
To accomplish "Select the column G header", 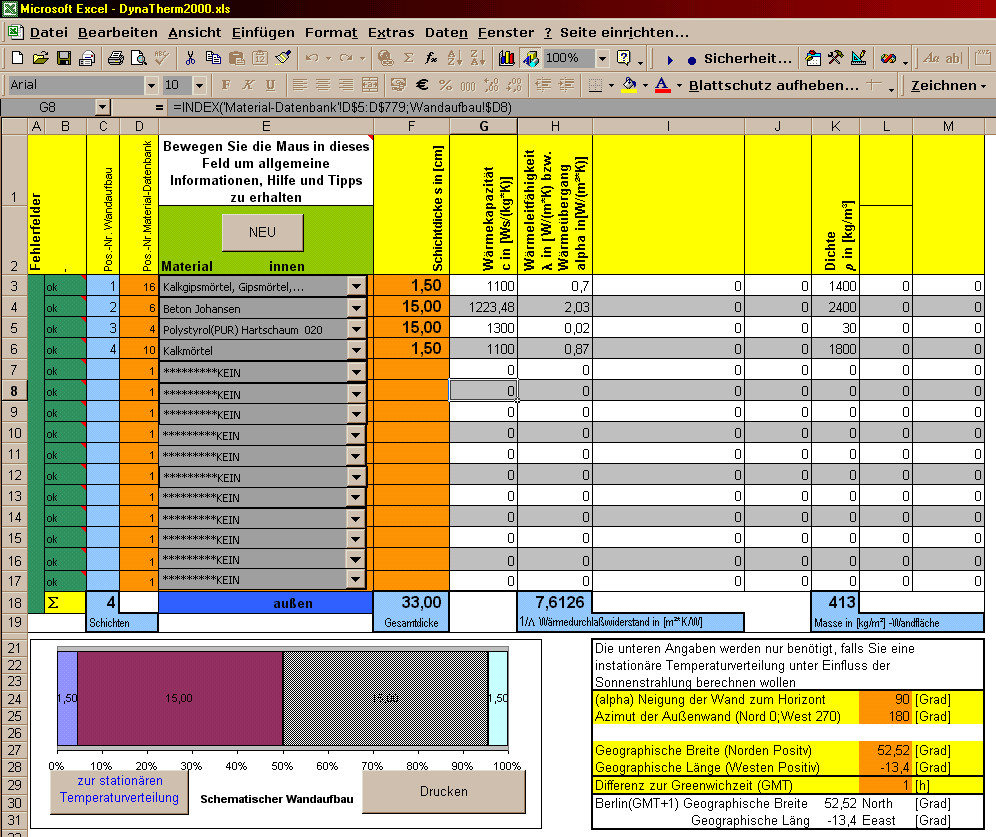I will (x=483, y=126).
